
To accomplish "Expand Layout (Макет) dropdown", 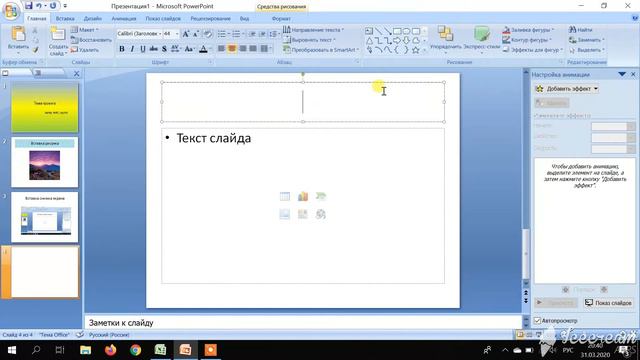I will 84,30.
